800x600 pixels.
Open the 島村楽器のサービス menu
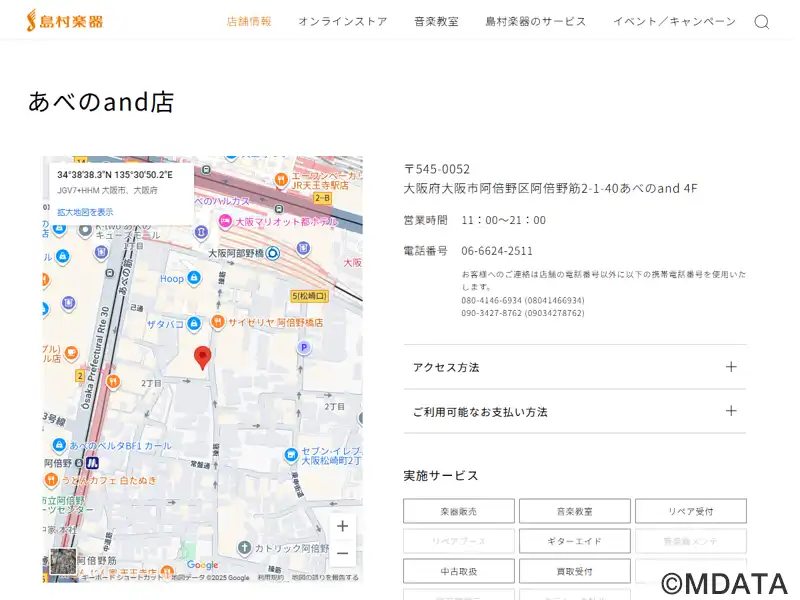536,21
